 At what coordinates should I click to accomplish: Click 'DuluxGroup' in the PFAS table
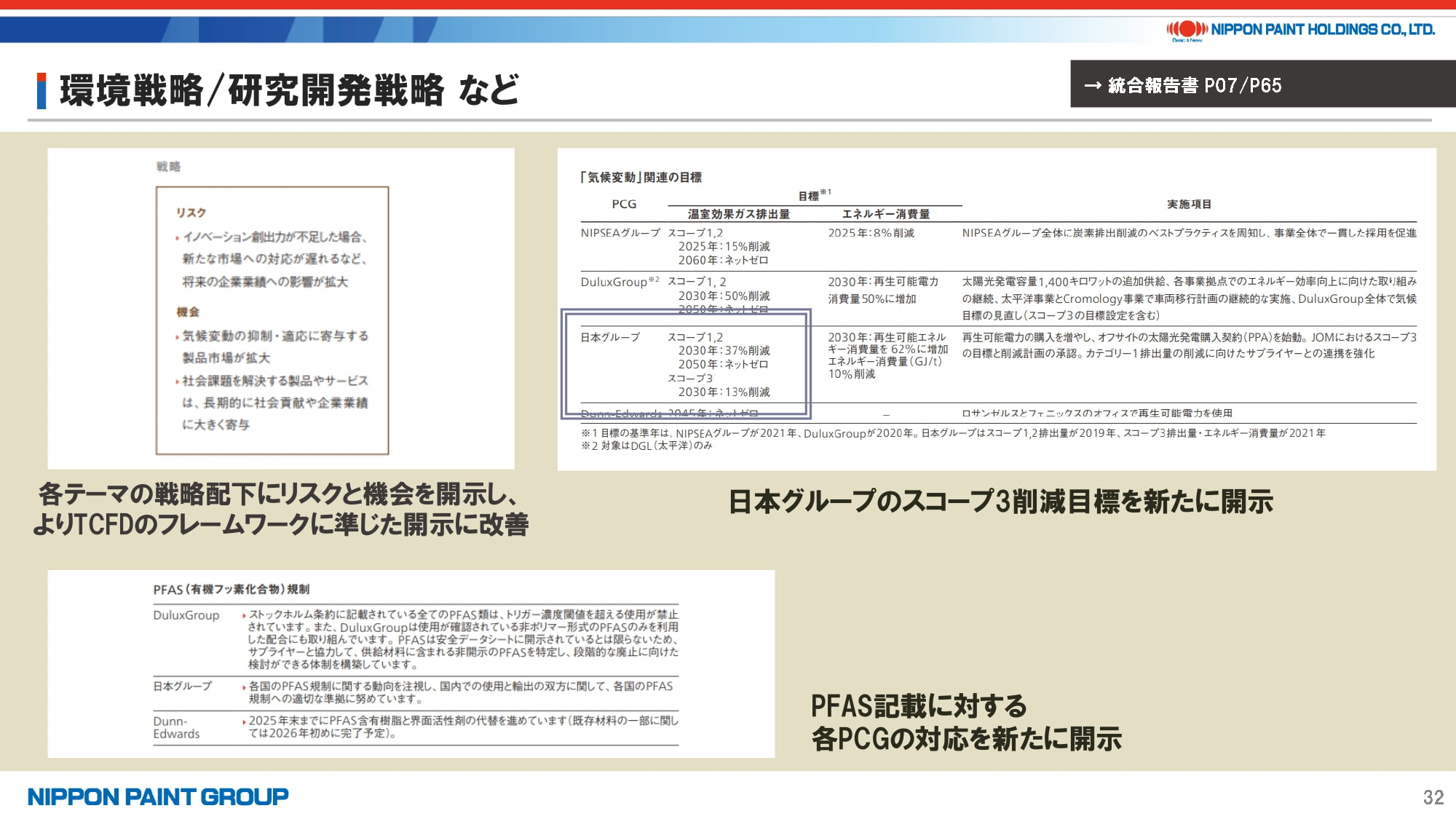186,615
